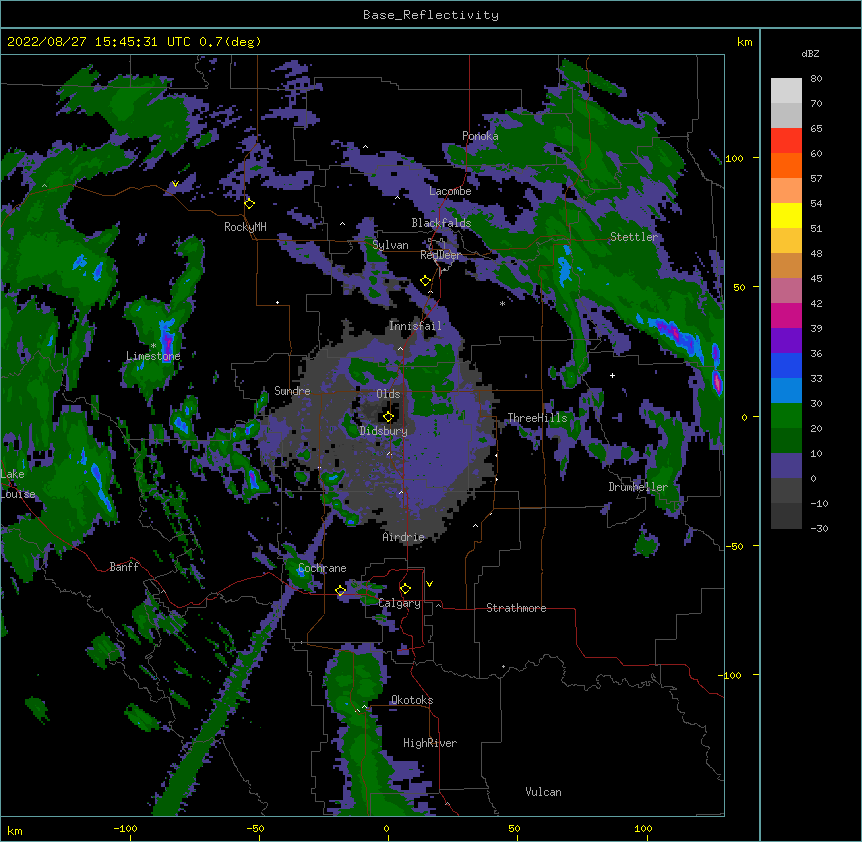Image resolution: width=862 pixels, height=842 pixels.
Task: Select the magenta 39-42 dBZ legend swatch
Action: (786, 315)
